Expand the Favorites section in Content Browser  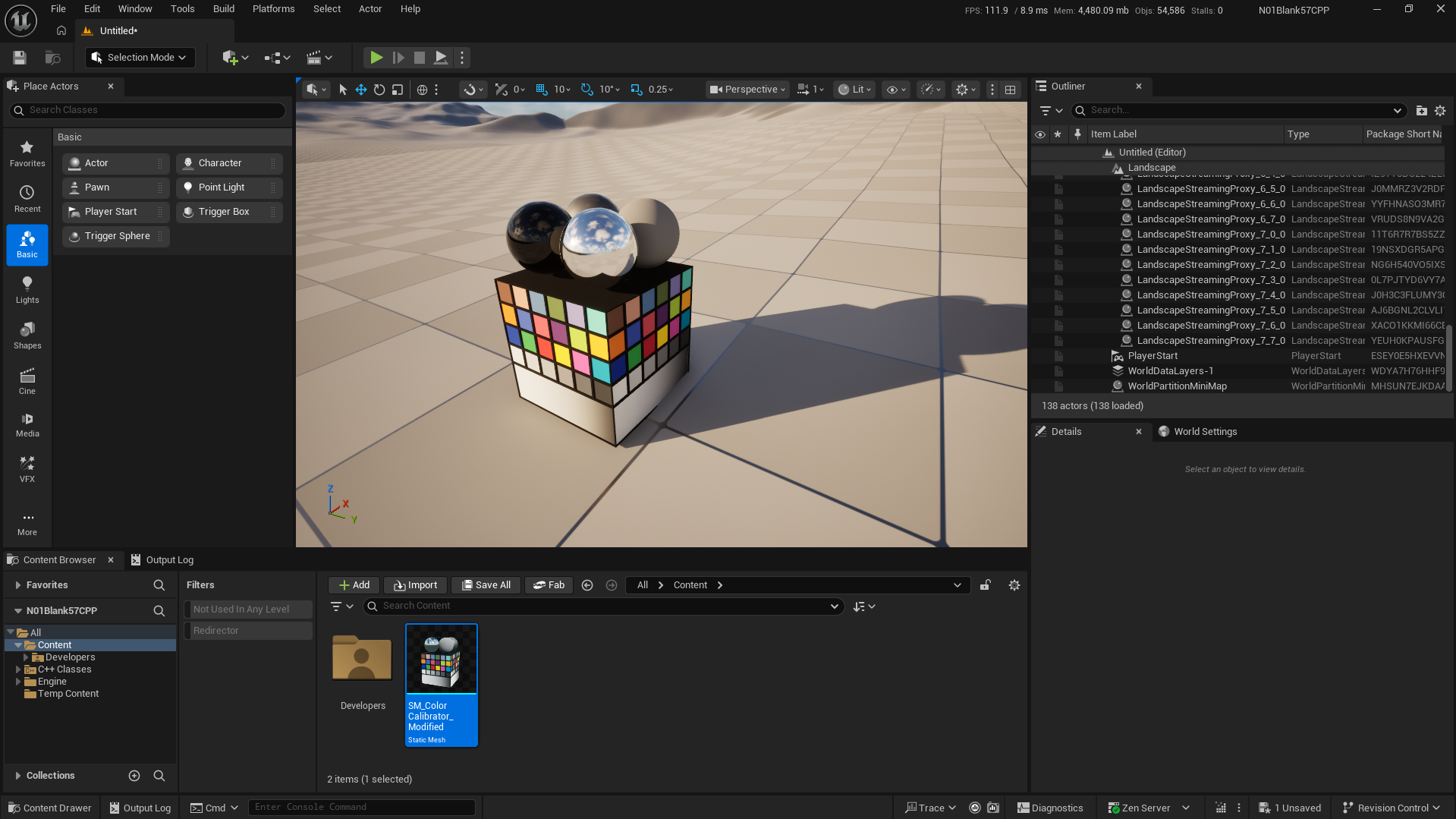coord(18,585)
